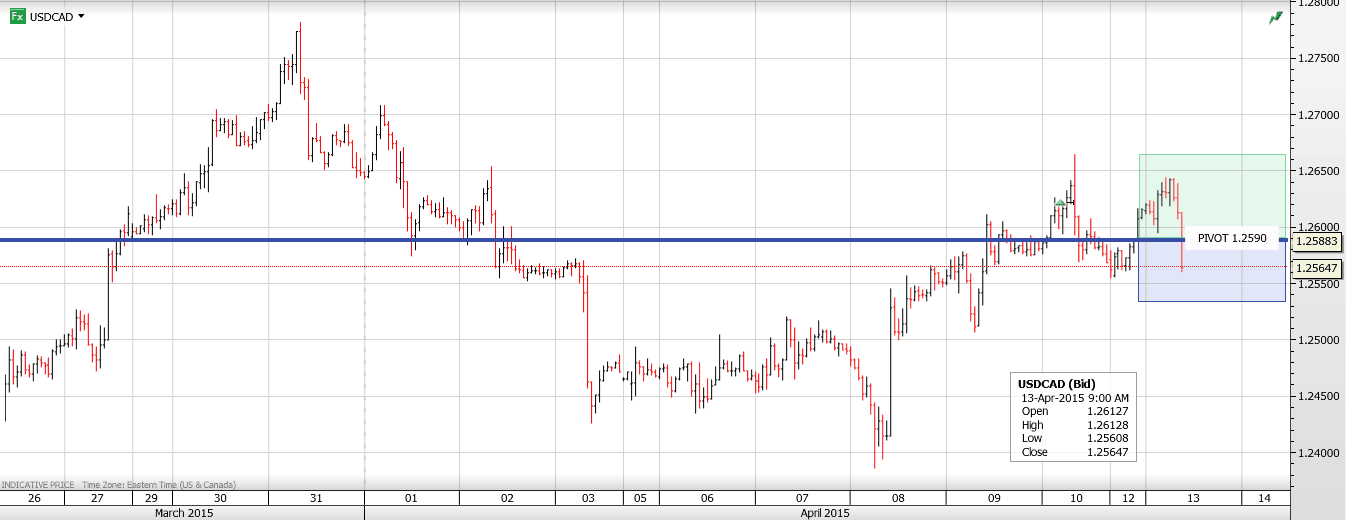Click date 13 on time axis

1192,498
